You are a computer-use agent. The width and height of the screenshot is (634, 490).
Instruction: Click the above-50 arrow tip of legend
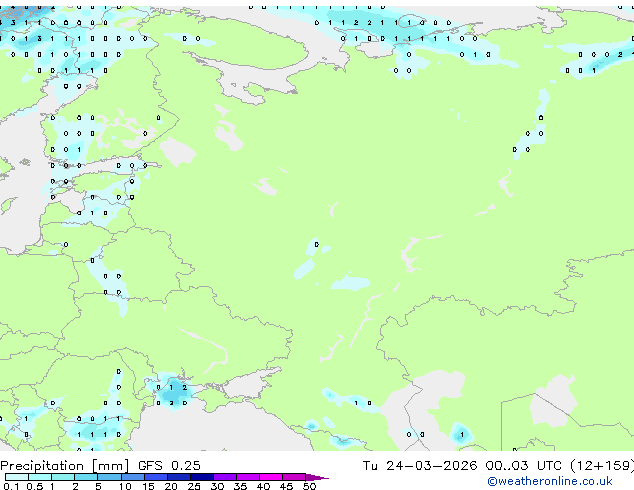click(317, 477)
